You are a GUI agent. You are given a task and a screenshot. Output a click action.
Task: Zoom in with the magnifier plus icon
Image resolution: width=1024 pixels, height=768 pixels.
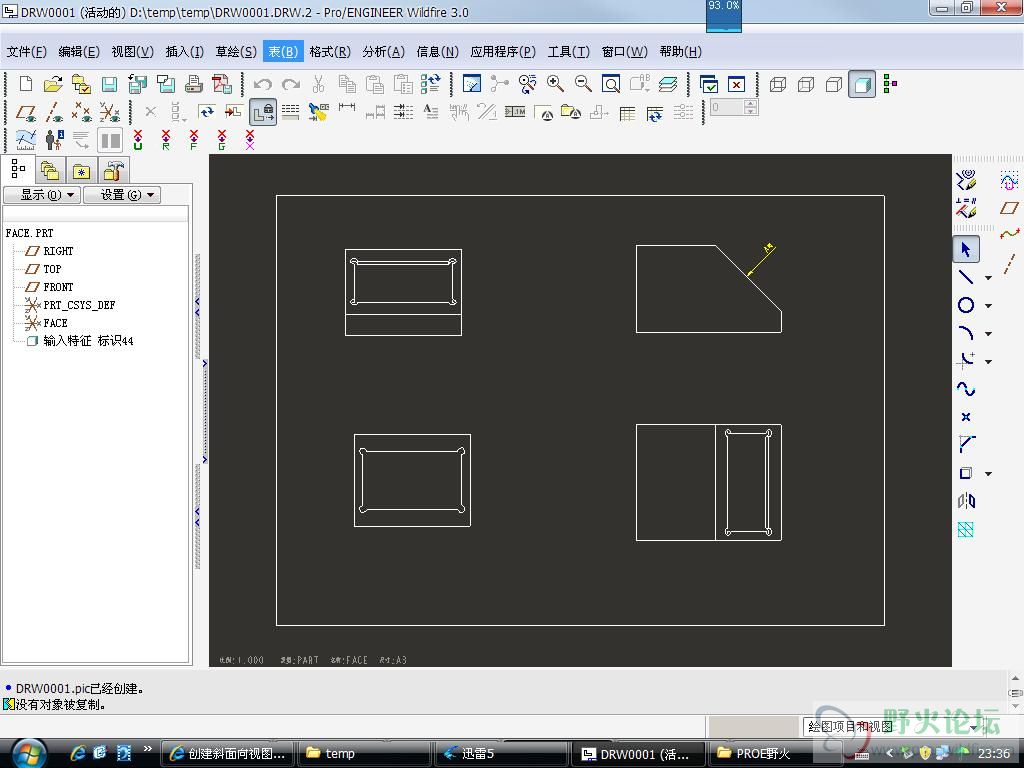(555, 84)
